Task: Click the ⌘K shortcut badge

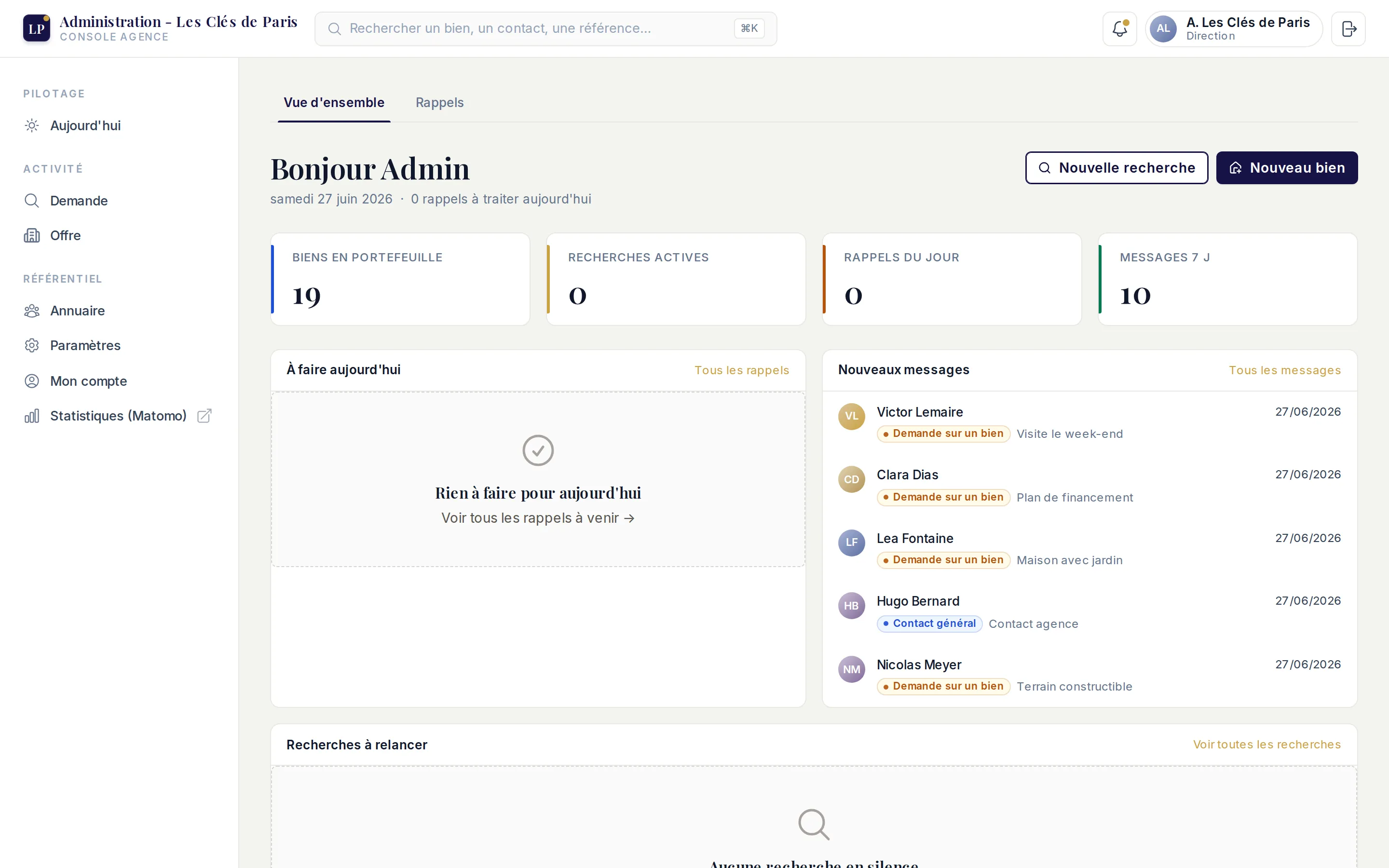Action: (x=749, y=29)
